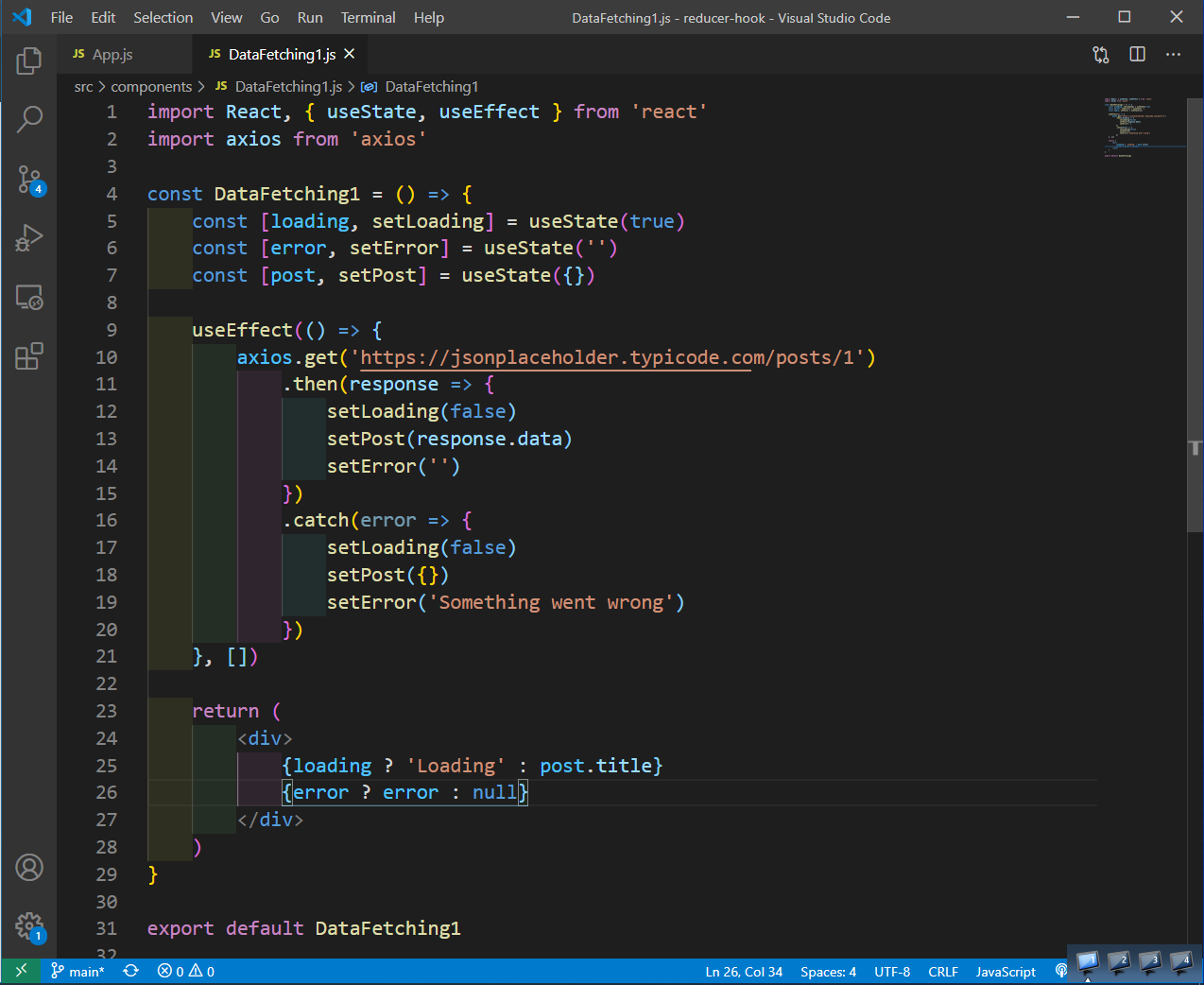Image resolution: width=1204 pixels, height=985 pixels.
Task: Click 'return (' on line 23
Action: (236, 711)
